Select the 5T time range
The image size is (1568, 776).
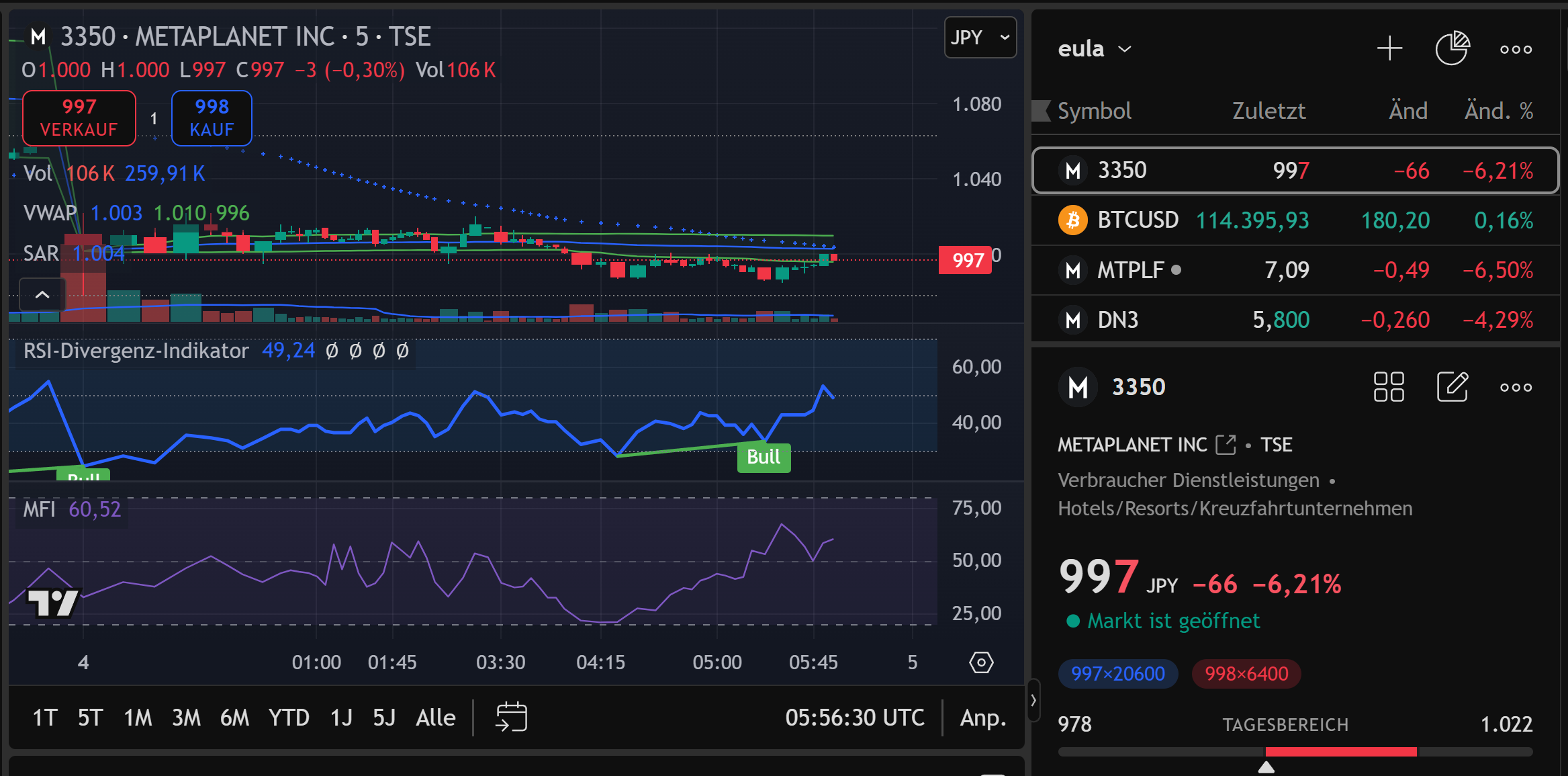tap(90, 718)
